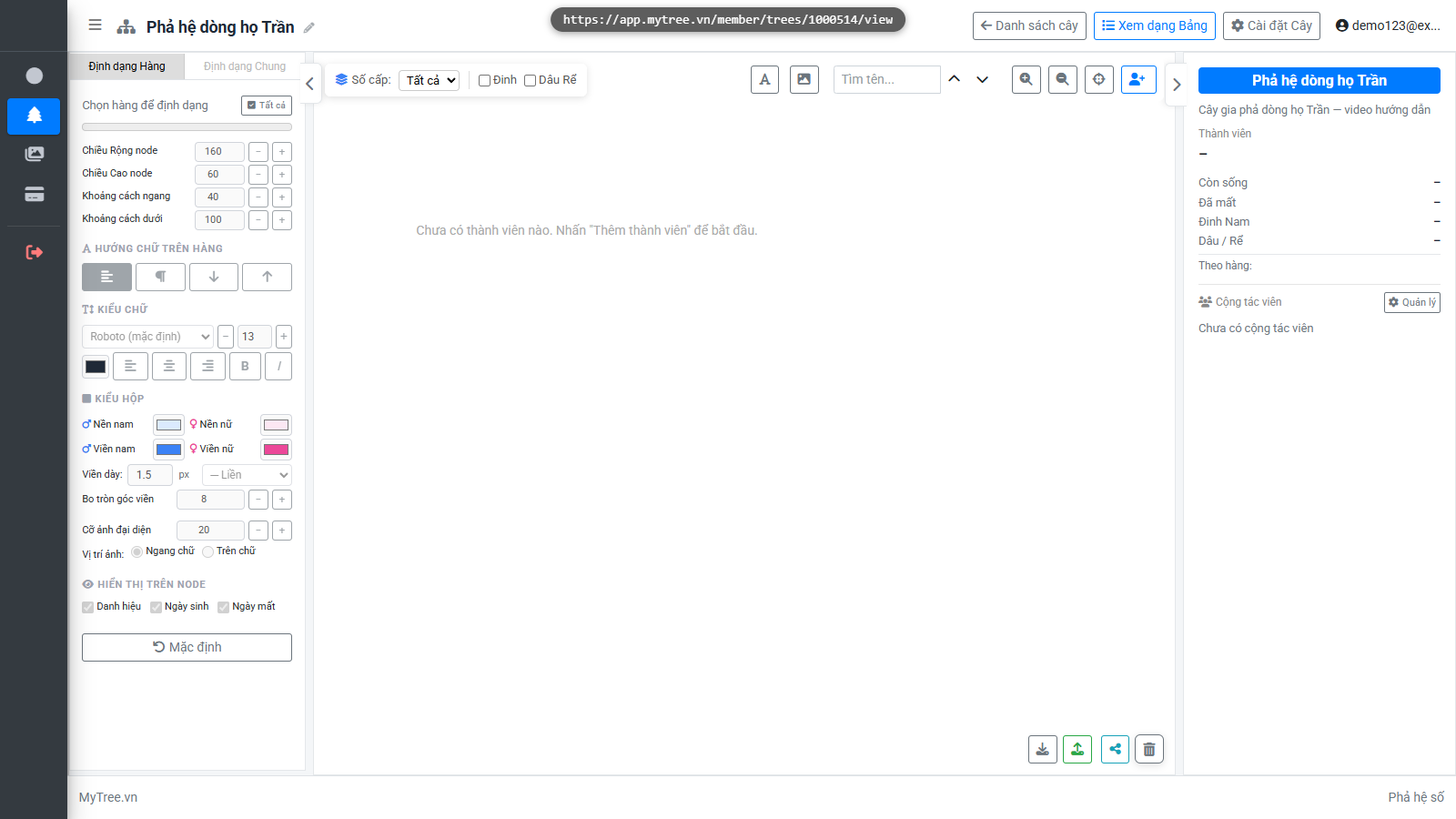The width and height of the screenshot is (1456, 819).
Task: Change the Viền nữ border color
Action: tap(276, 450)
